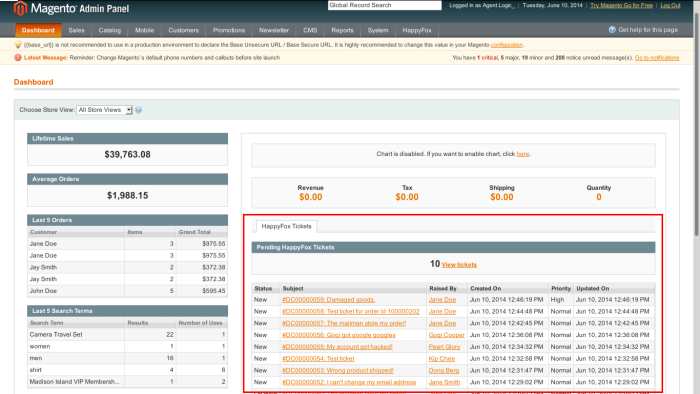Open the HappyFox menu
The height and width of the screenshot is (394, 700).
tap(417, 30)
